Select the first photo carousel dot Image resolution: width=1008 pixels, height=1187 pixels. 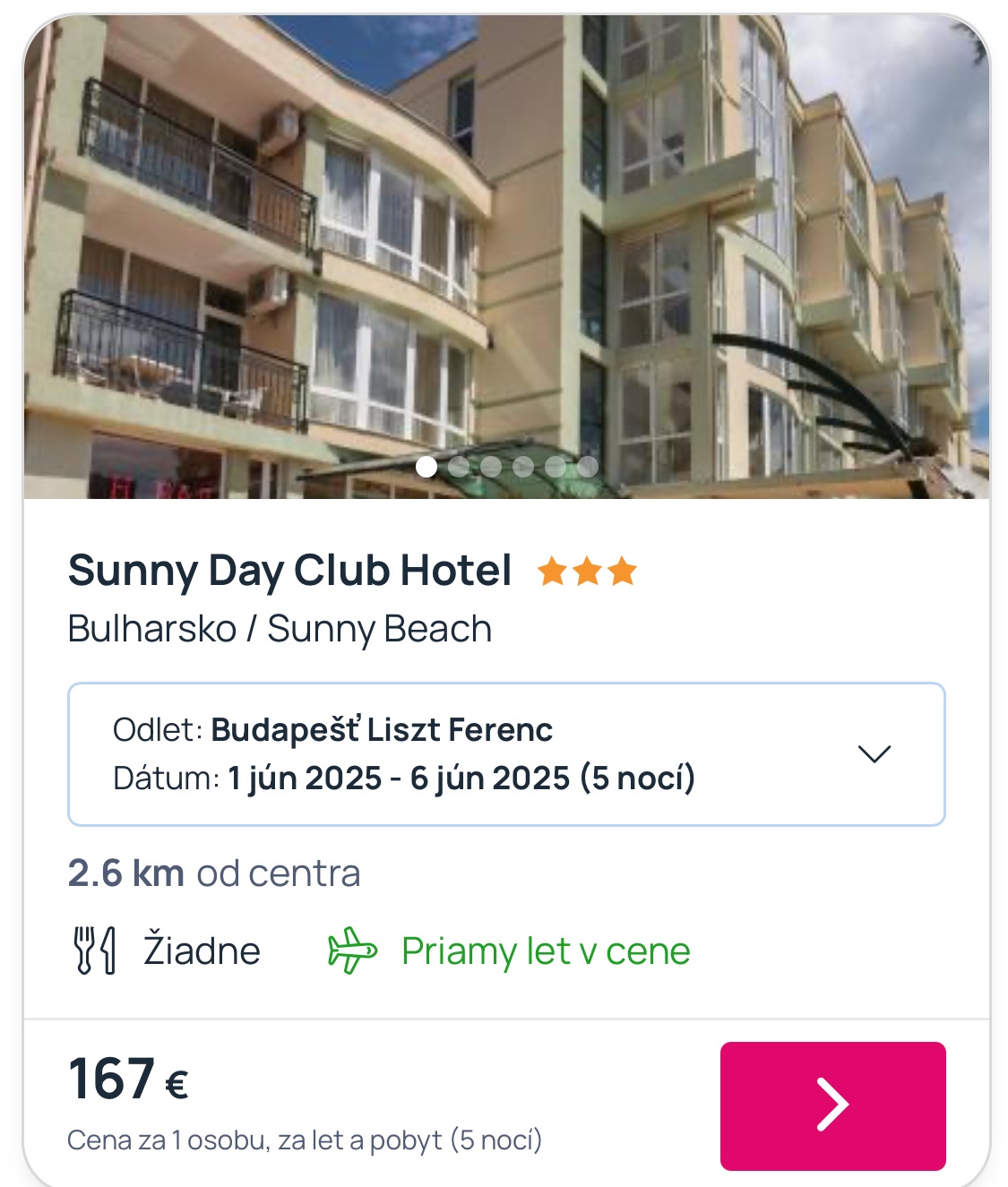coord(426,467)
